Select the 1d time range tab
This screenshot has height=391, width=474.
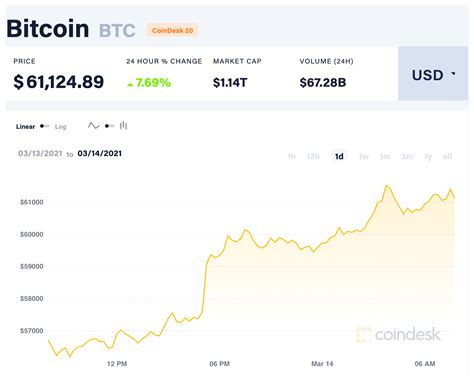339,156
